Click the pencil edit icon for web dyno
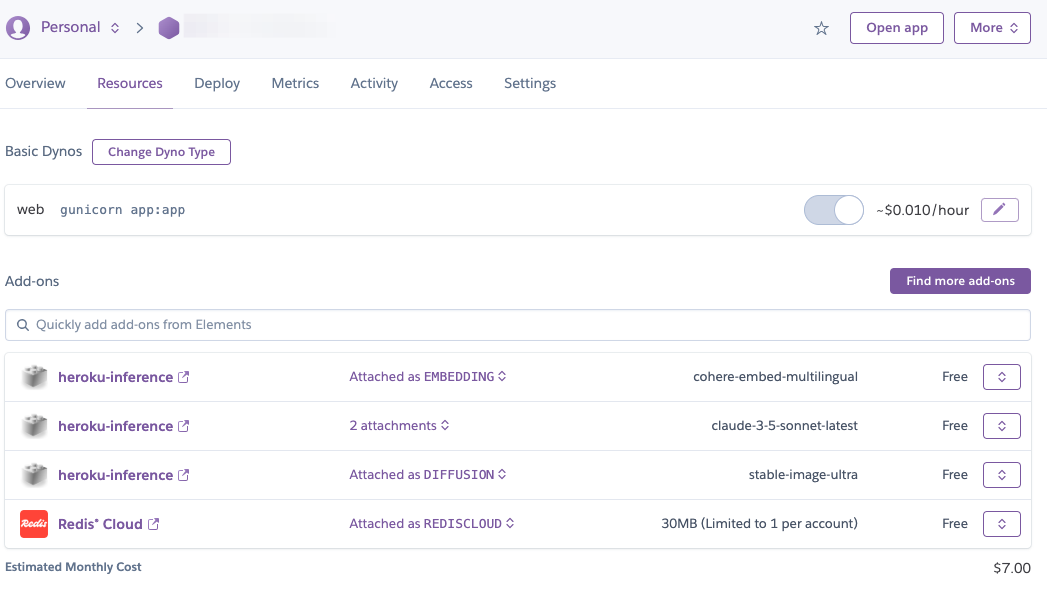This screenshot has width=1047, height=591. 999,210
